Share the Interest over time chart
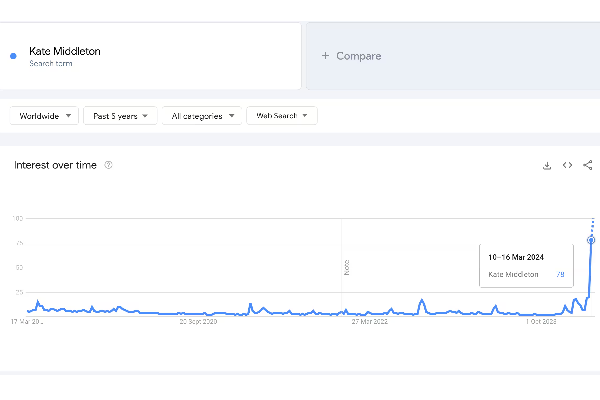 point(587,166)
